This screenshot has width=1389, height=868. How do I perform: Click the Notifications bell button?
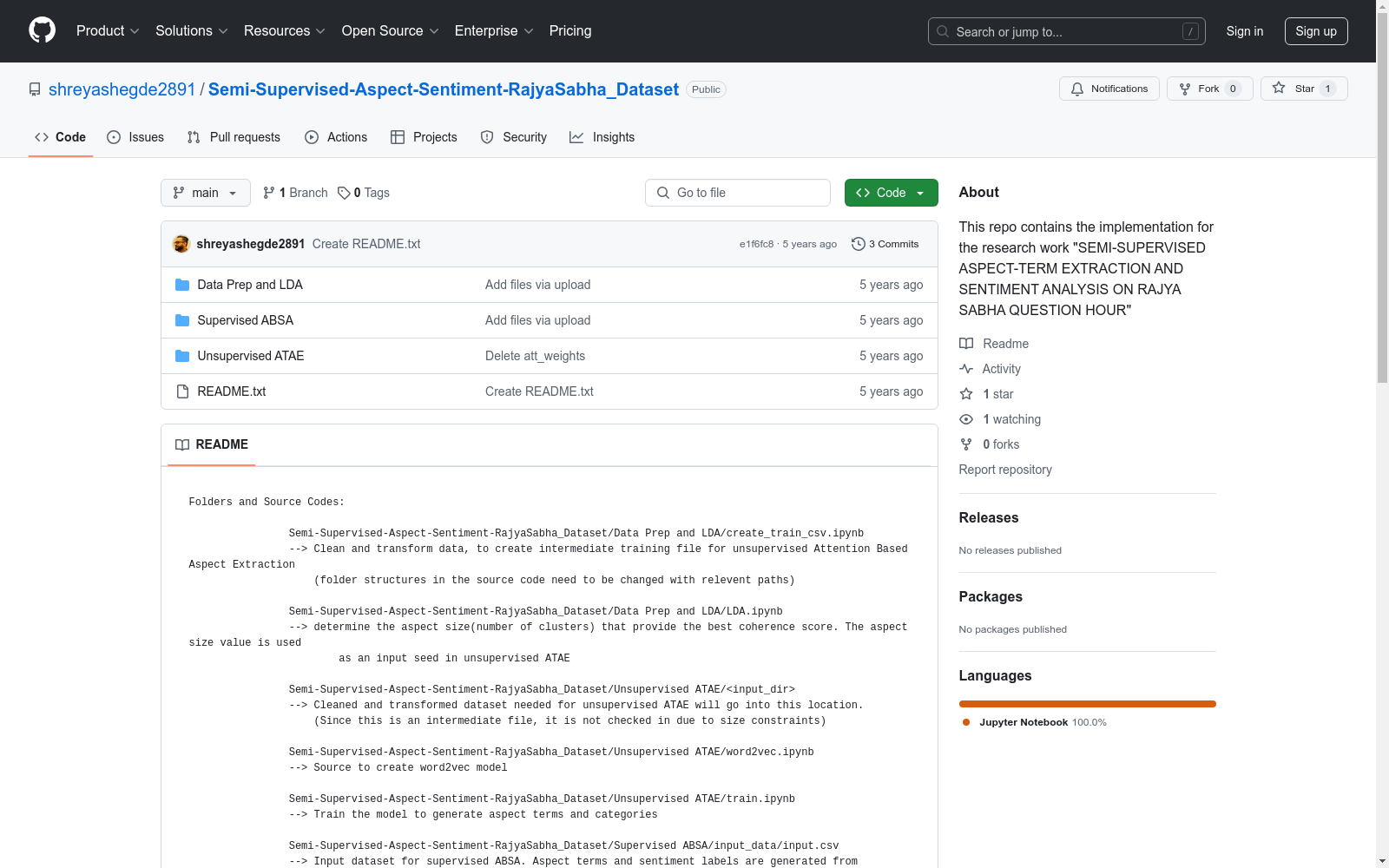tap(1109, 89)
